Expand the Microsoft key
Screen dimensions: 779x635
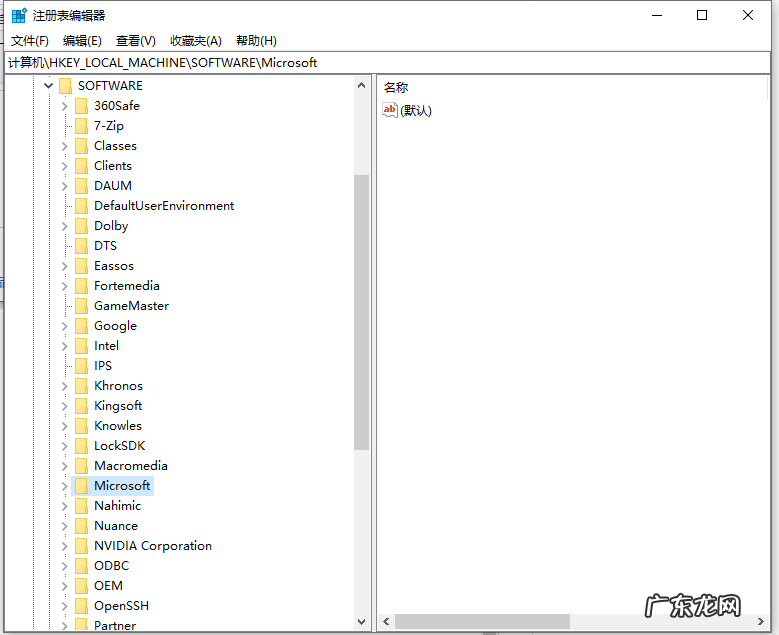pyautogui.click(x=64, y=486)
